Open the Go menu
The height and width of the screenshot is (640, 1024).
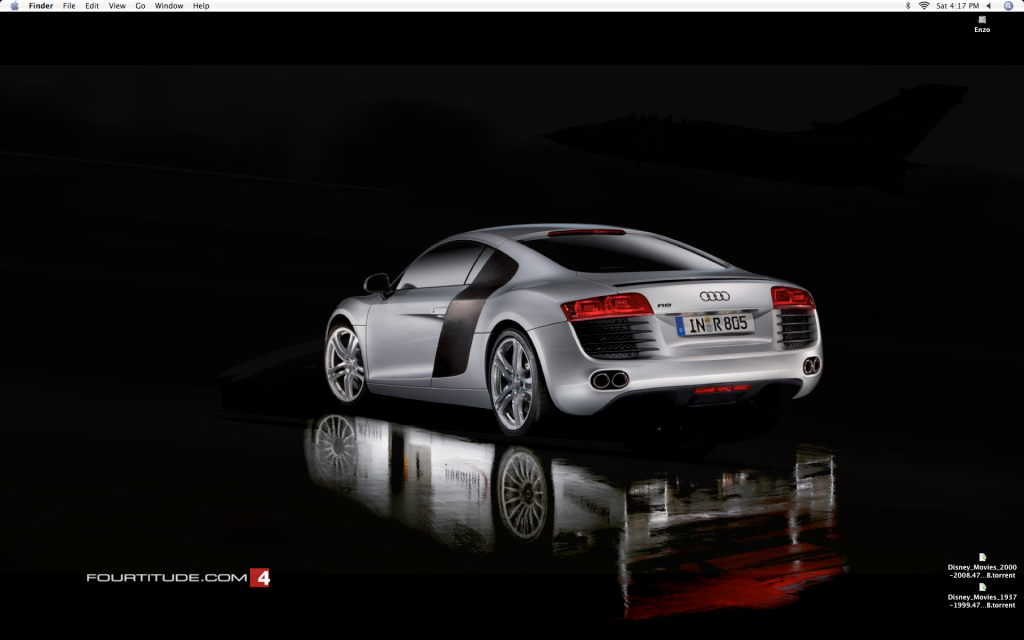click(140, 6)
